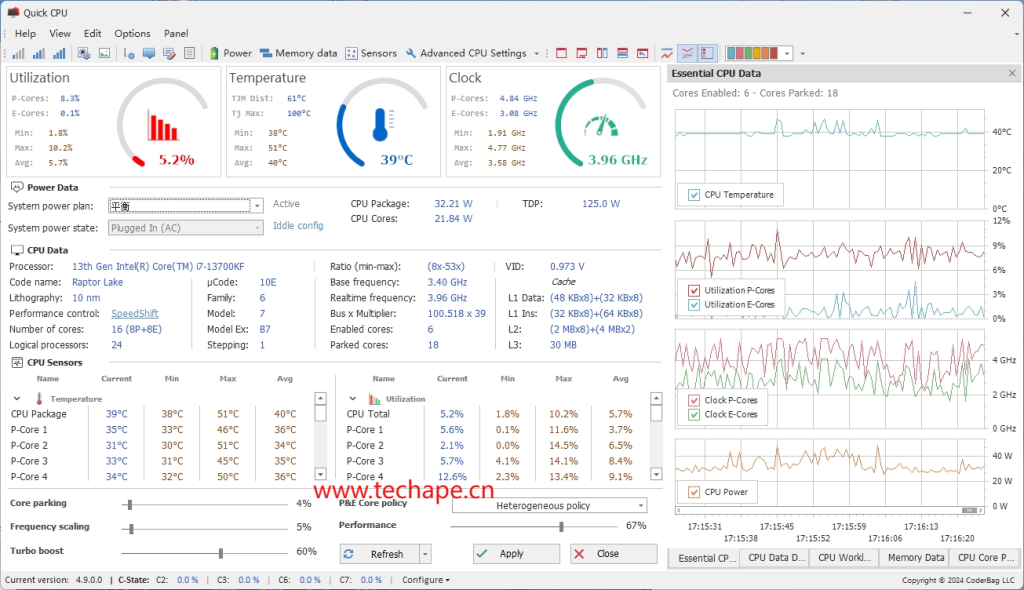Screen dimensions: 1024x590
Task: Open the Power toolbar button
Action: pos(230,54)
